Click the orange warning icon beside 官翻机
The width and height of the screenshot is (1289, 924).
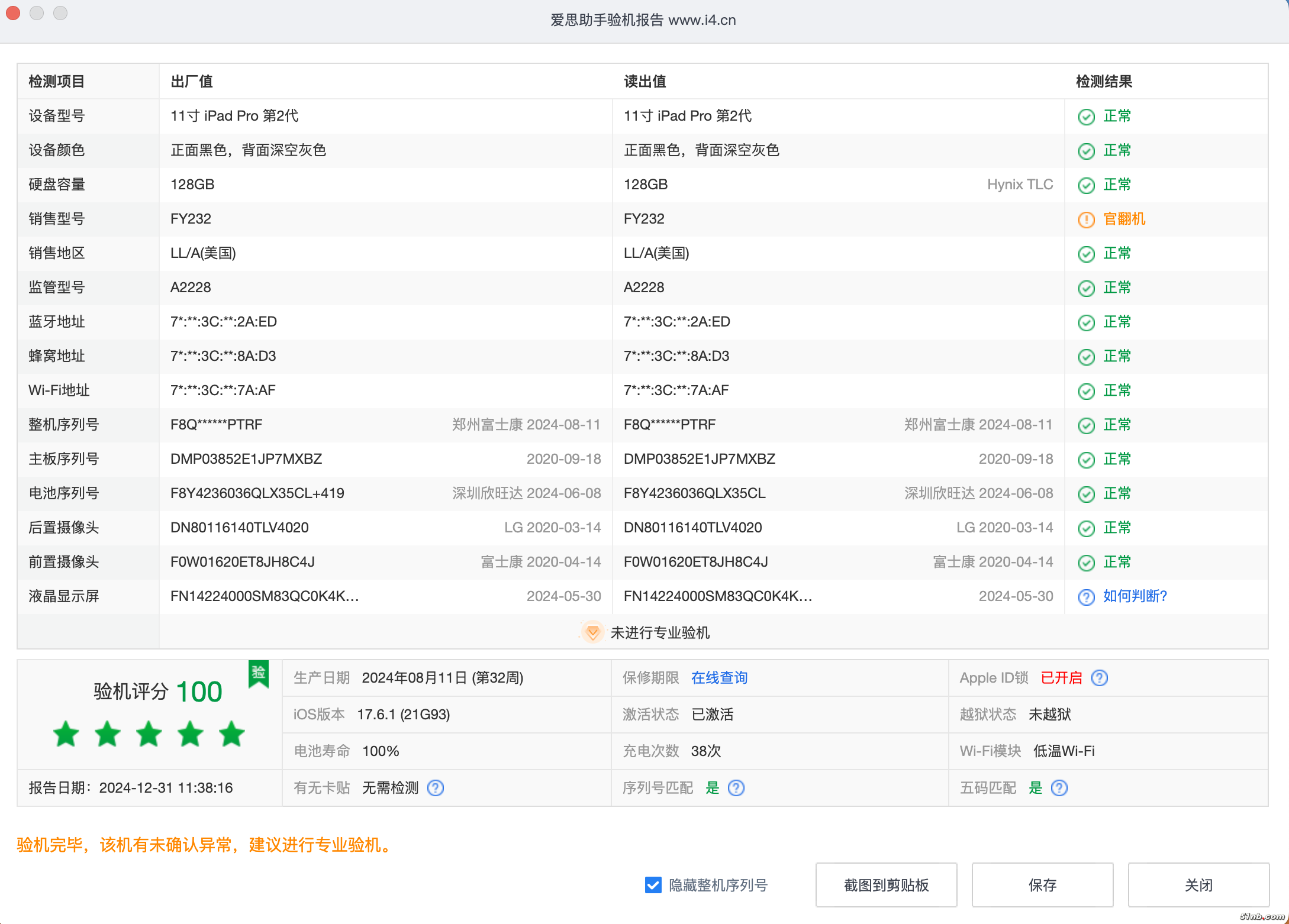(1086, 219)
